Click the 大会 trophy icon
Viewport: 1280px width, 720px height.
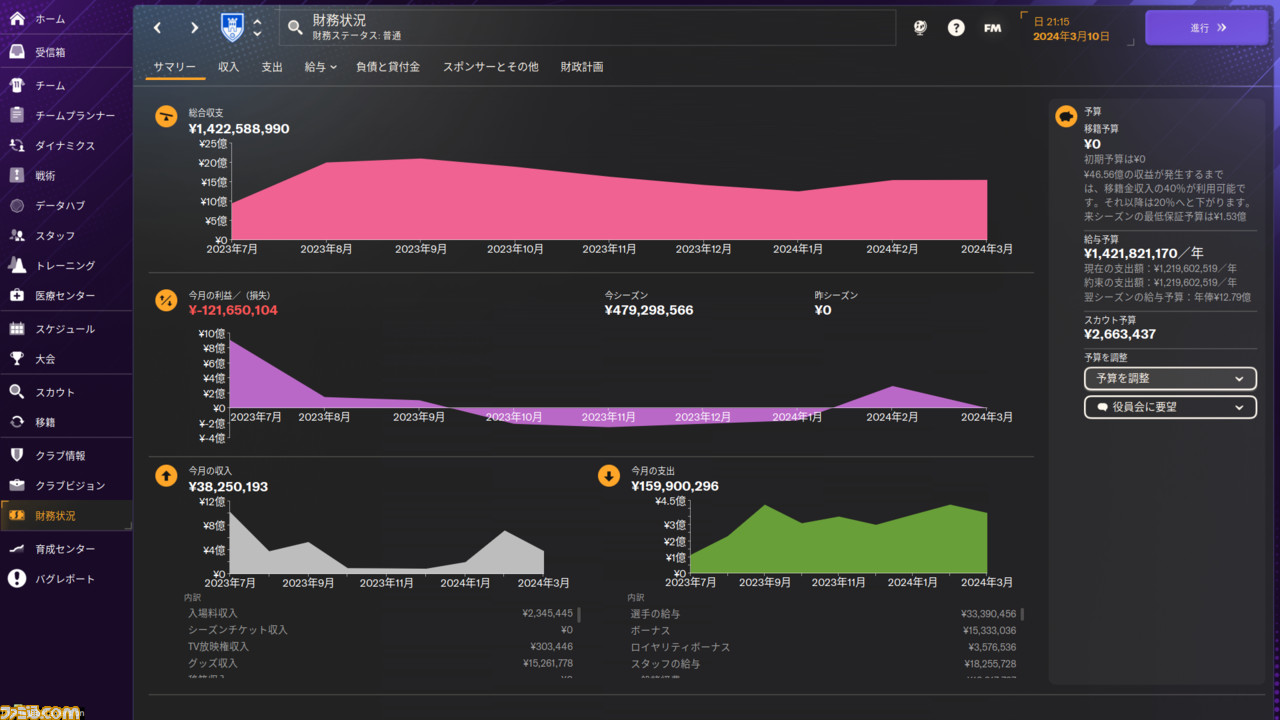(17, 358)
